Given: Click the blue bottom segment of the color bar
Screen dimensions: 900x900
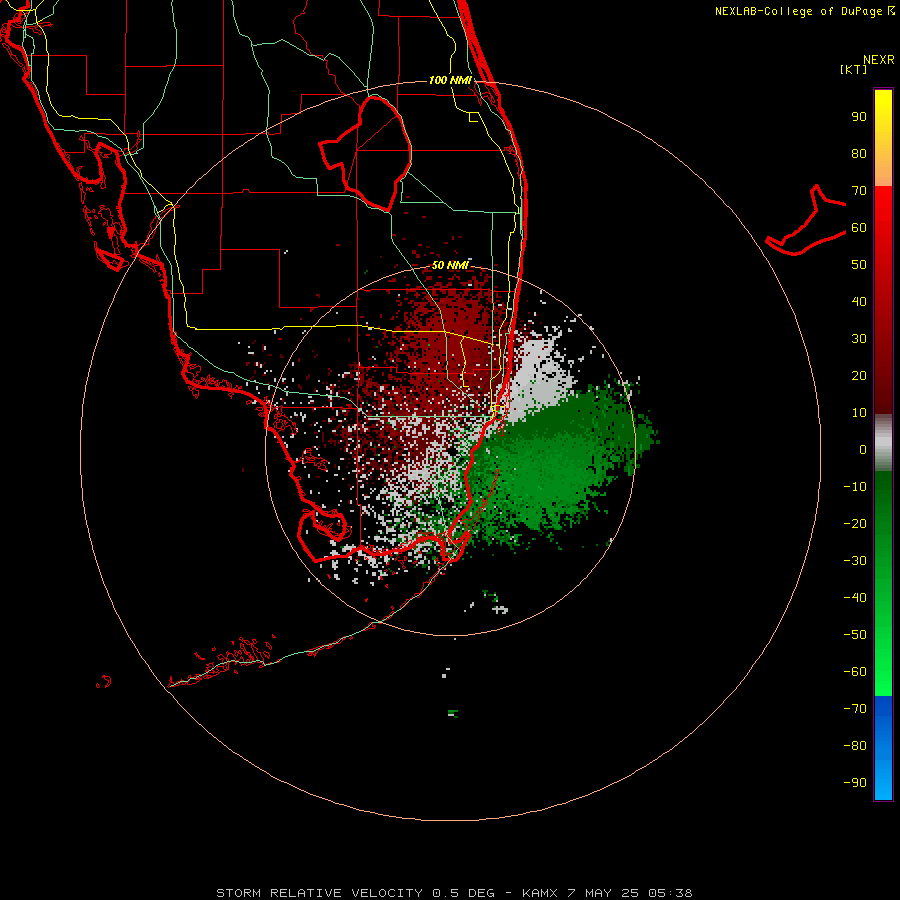Looking at the screenshot, I should coord(883,748).
